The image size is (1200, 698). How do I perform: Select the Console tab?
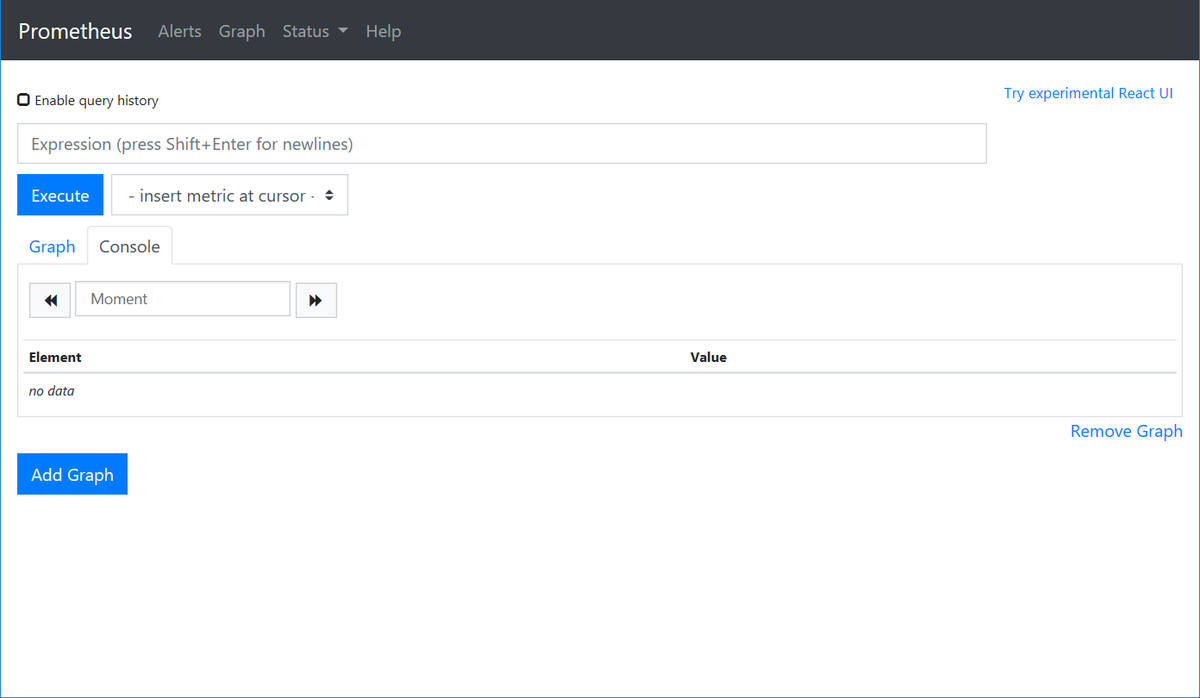click(130, 246)
